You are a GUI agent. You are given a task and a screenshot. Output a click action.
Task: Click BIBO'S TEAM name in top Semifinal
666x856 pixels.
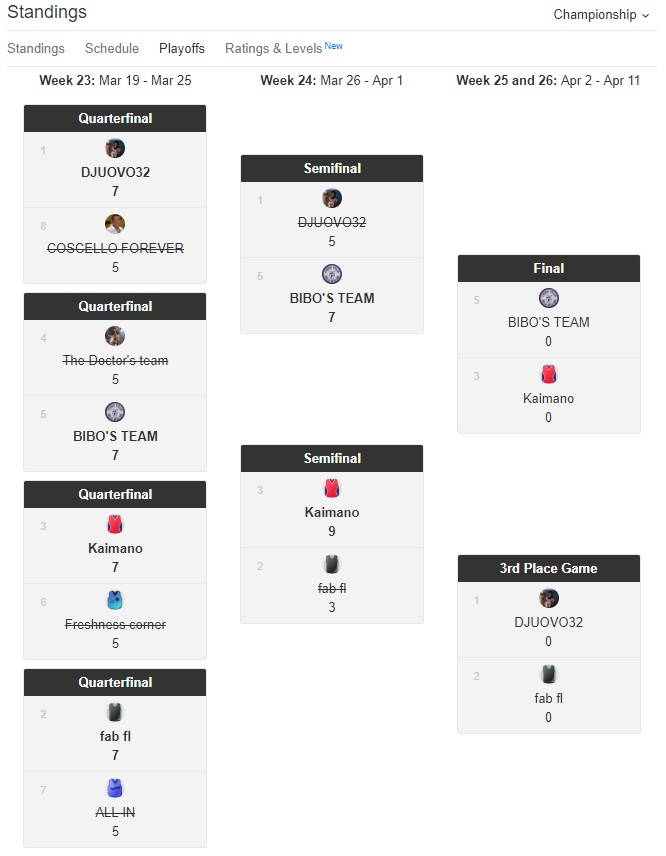[332, 298]
